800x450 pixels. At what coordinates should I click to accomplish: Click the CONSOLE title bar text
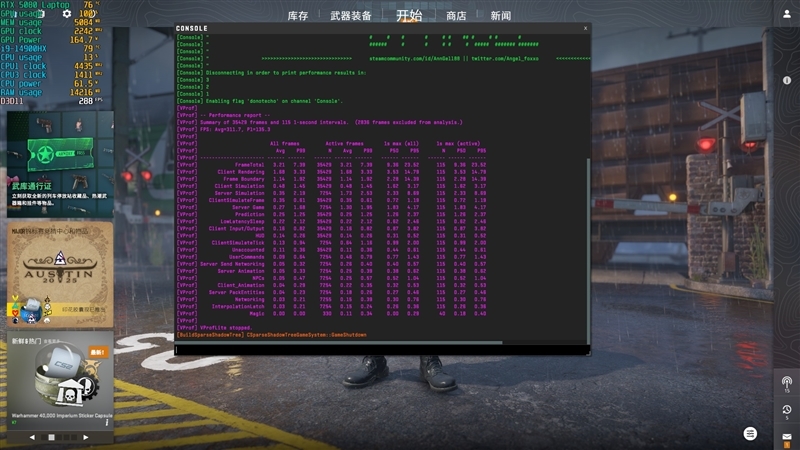pyautogui.click(x=192, y=29)
